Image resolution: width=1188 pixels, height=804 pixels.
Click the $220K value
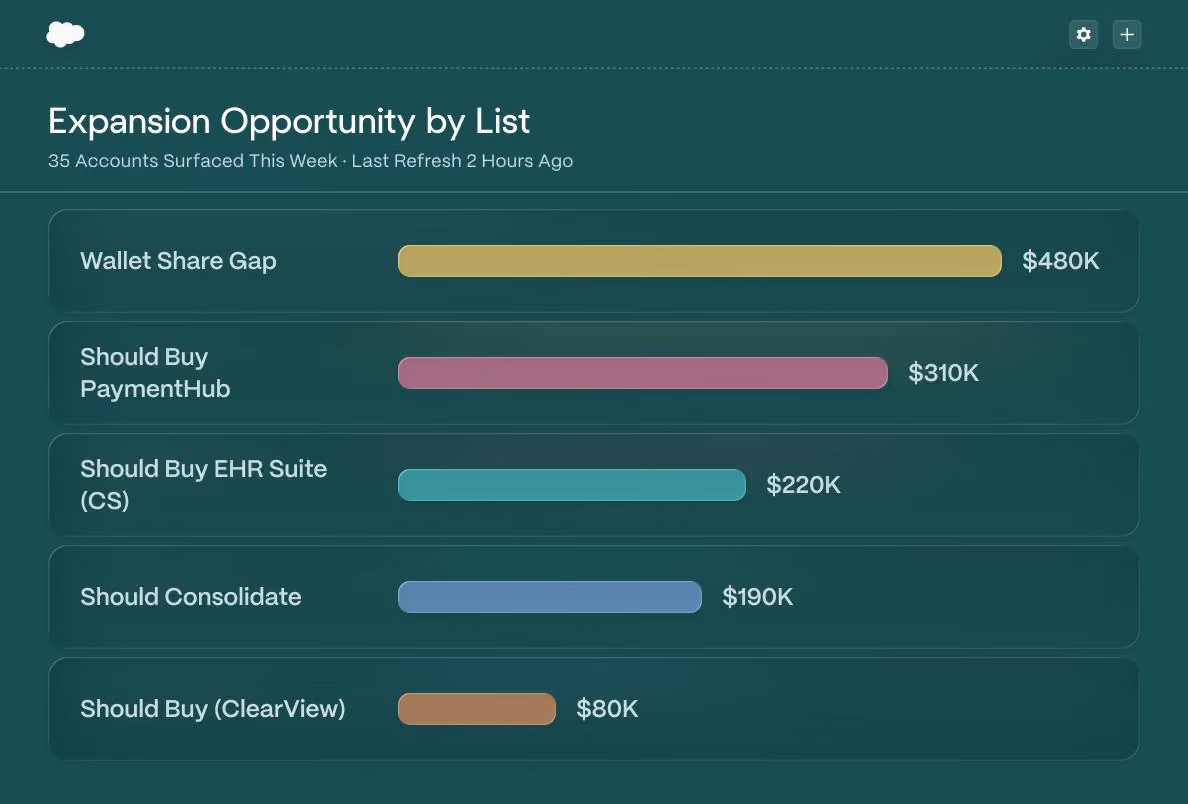click(803, 485)
